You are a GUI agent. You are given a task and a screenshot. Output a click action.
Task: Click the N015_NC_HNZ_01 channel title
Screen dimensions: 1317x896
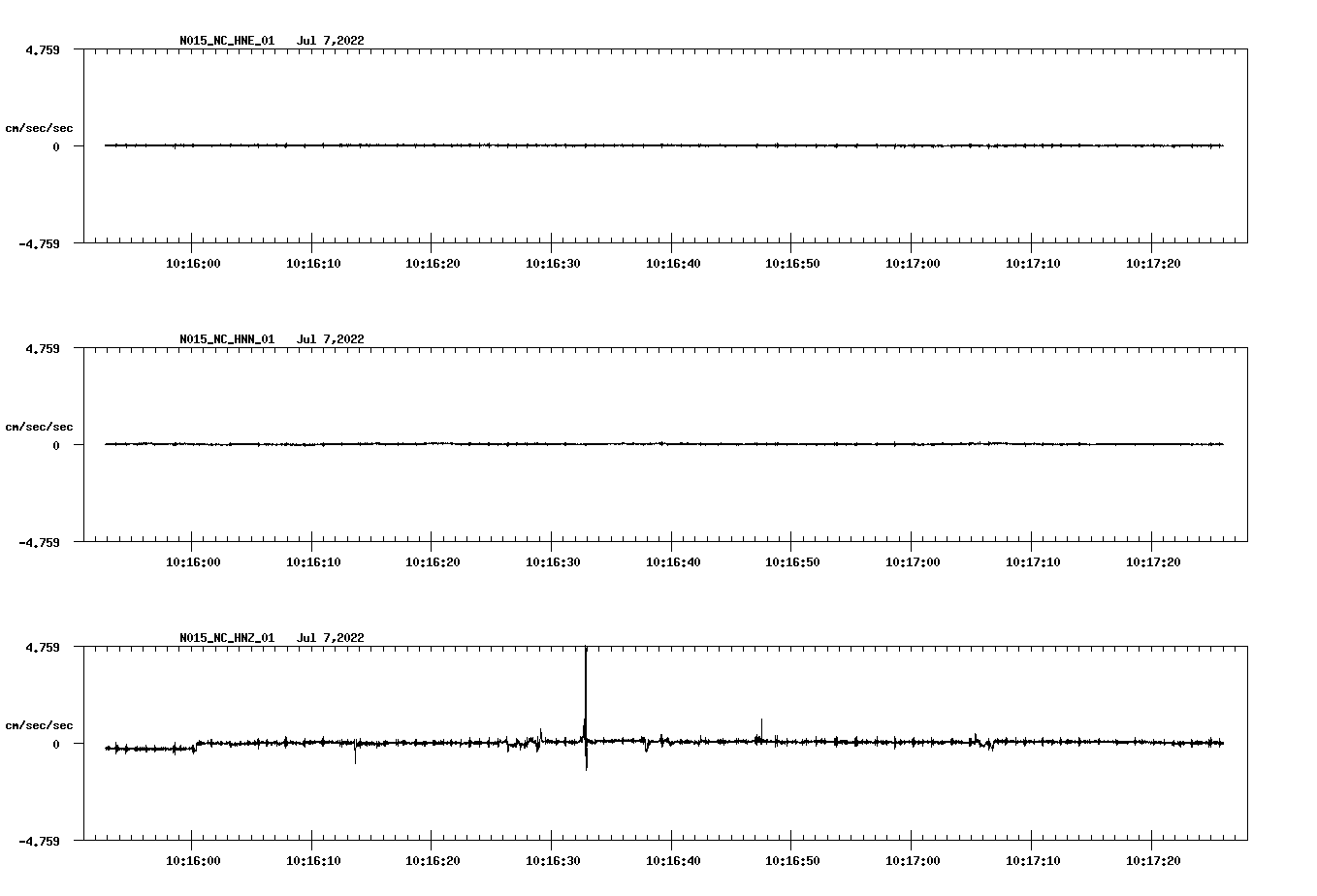click(227, 638)
